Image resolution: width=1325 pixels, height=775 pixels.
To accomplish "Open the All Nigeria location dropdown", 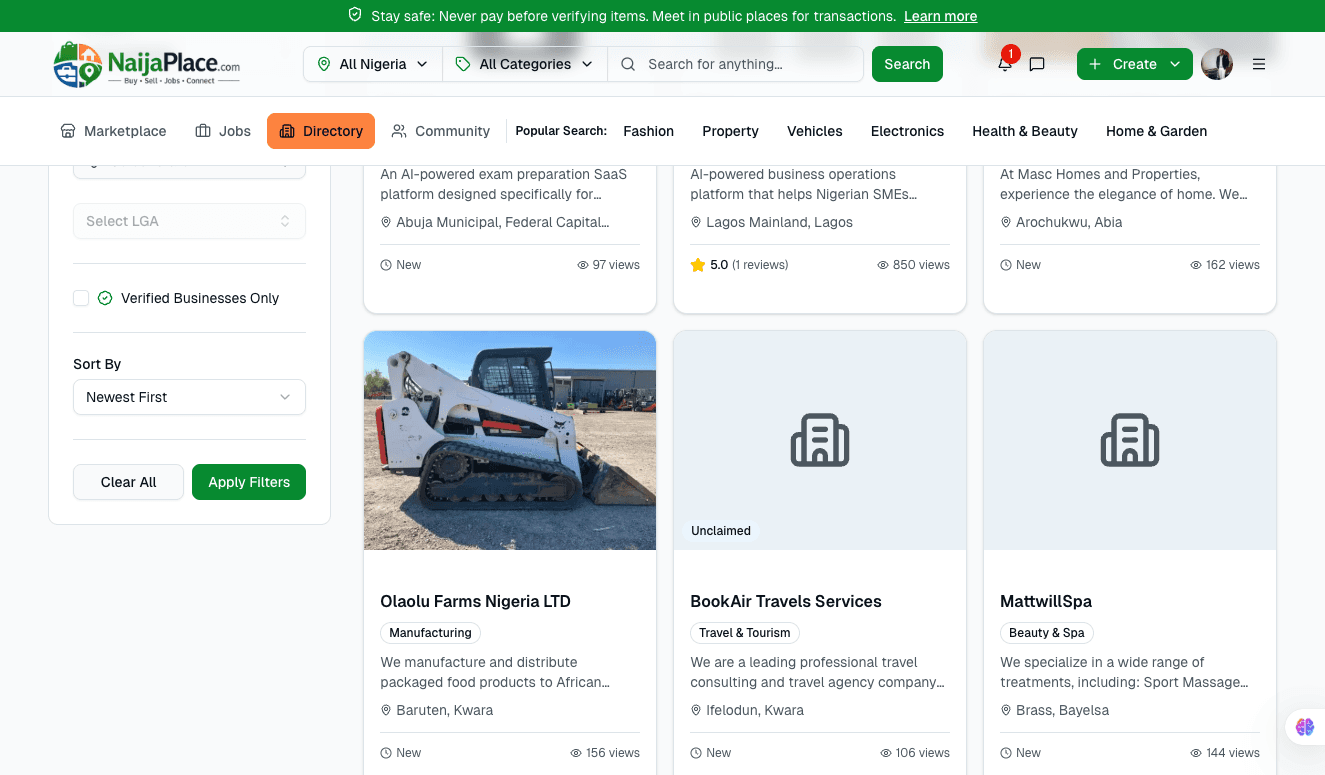I will 372,64.
